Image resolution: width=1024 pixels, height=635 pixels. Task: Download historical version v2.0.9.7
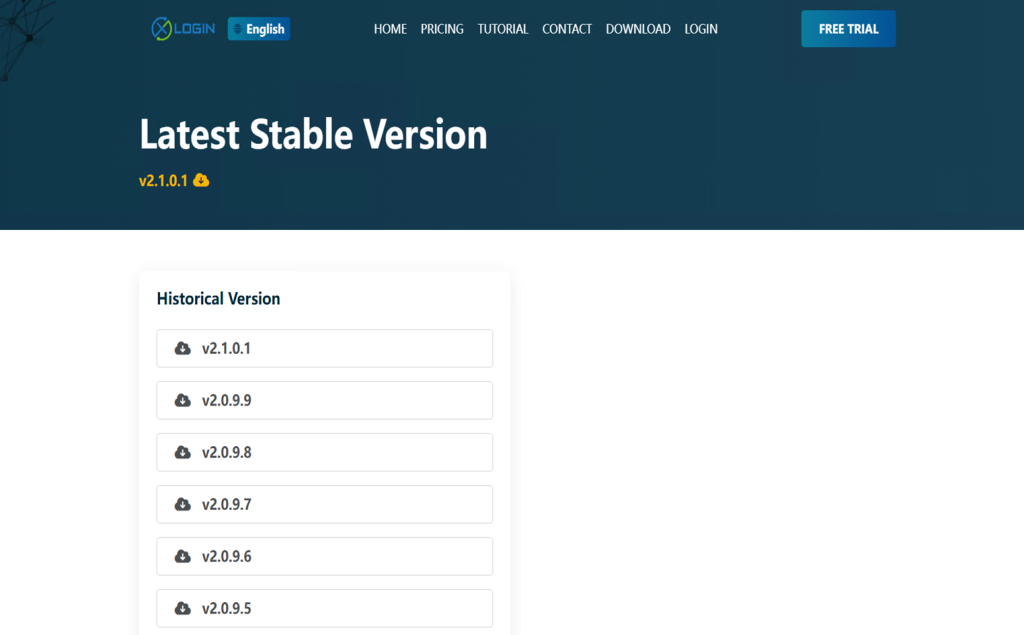click(325, 504)
